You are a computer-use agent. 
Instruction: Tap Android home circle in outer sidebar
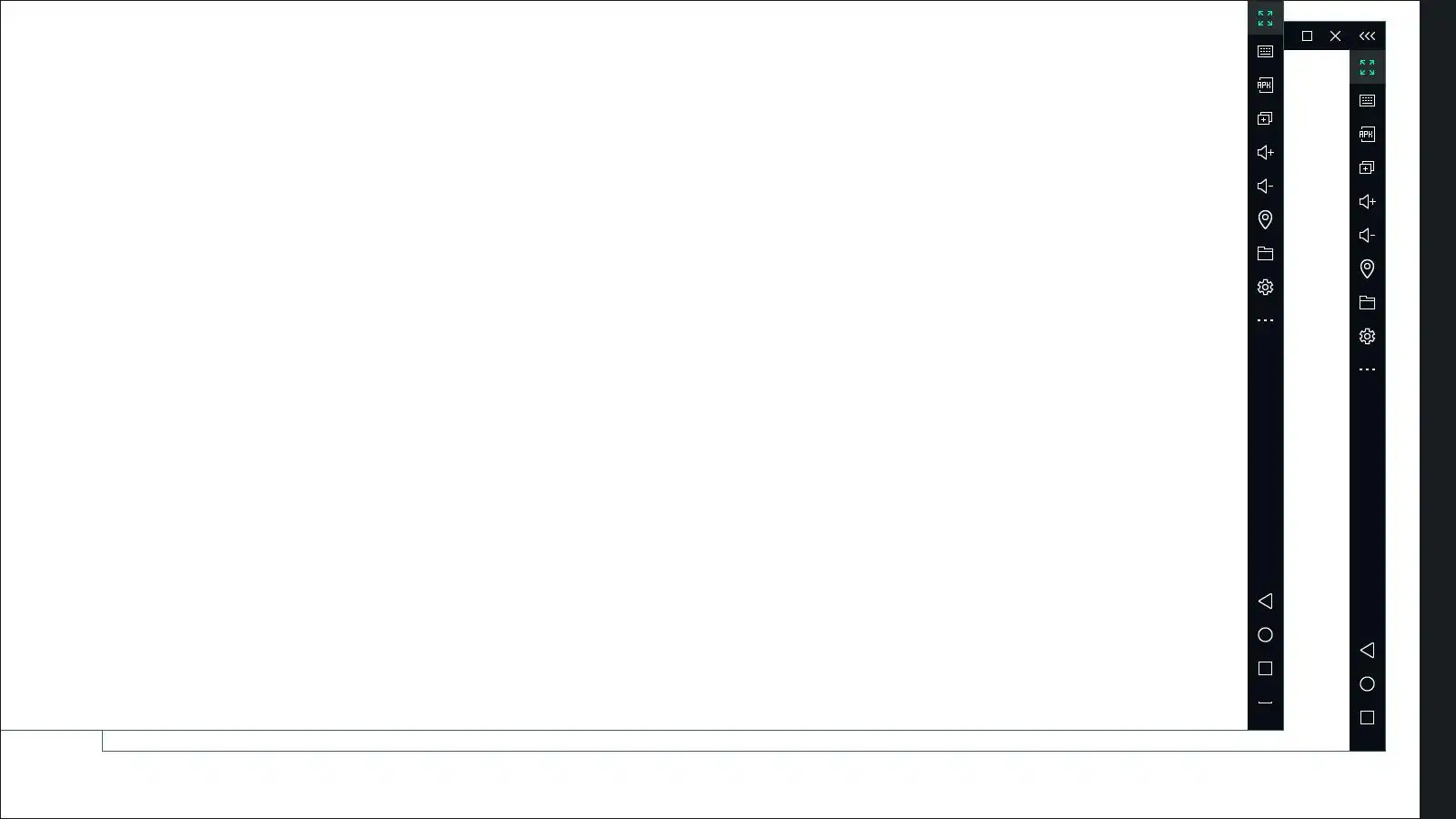(1367, 684)
